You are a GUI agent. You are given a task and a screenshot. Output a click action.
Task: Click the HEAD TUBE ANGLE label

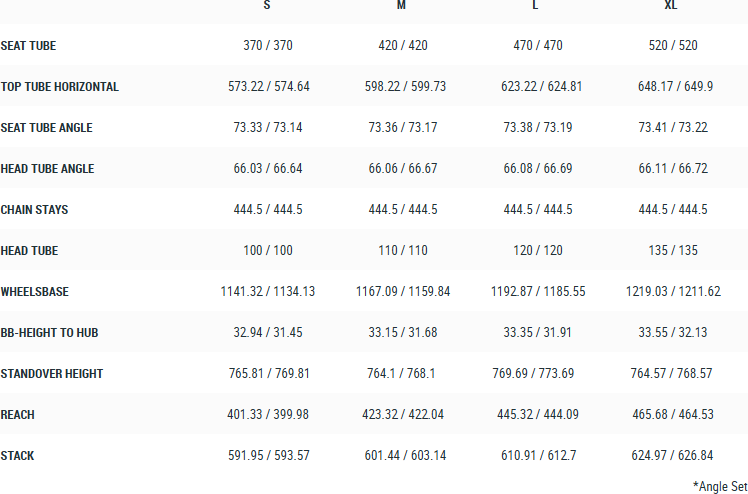pyautogui.click(x=48, y=169)
